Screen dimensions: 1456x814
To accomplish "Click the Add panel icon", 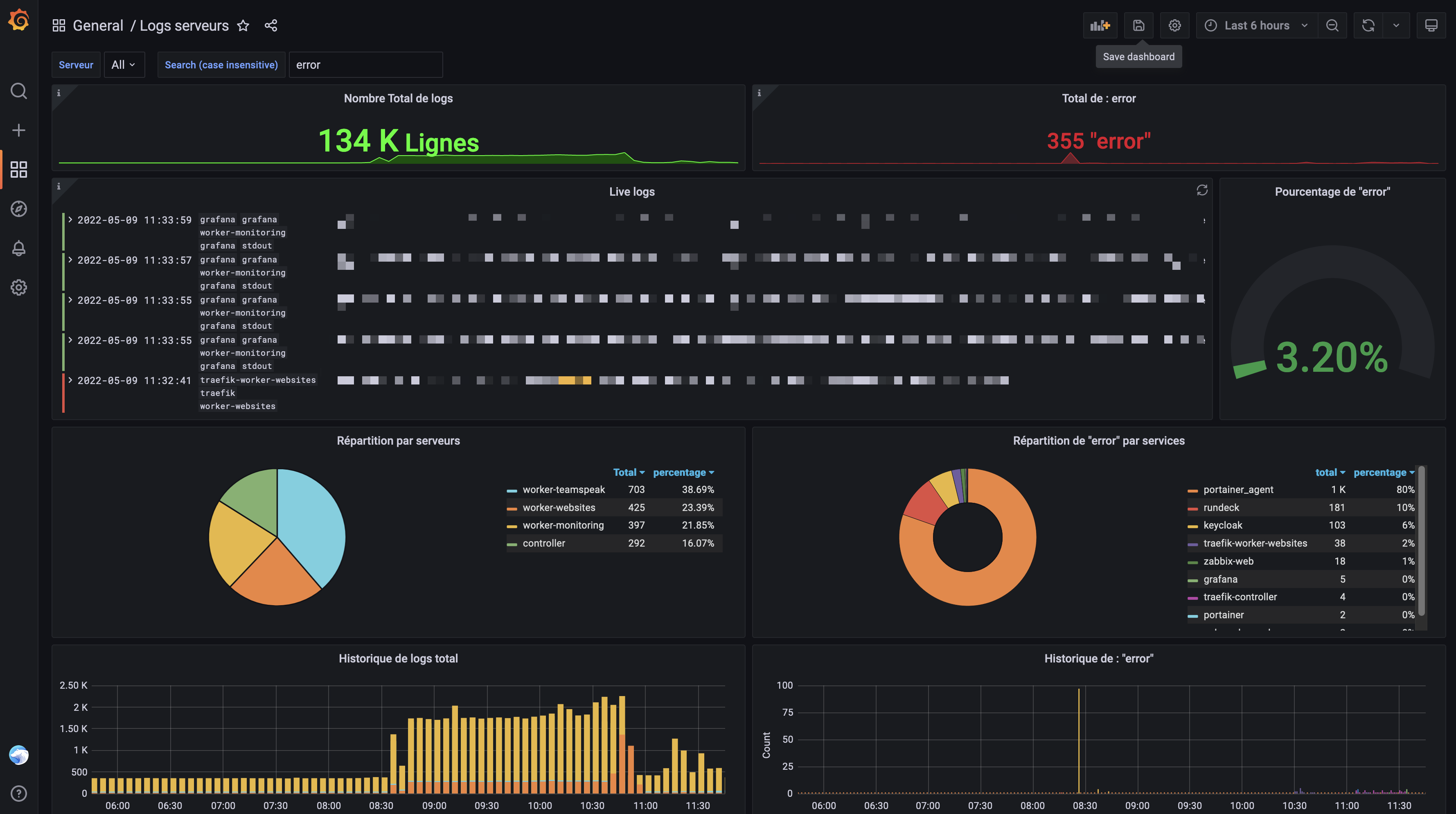I will point(1100,25).
